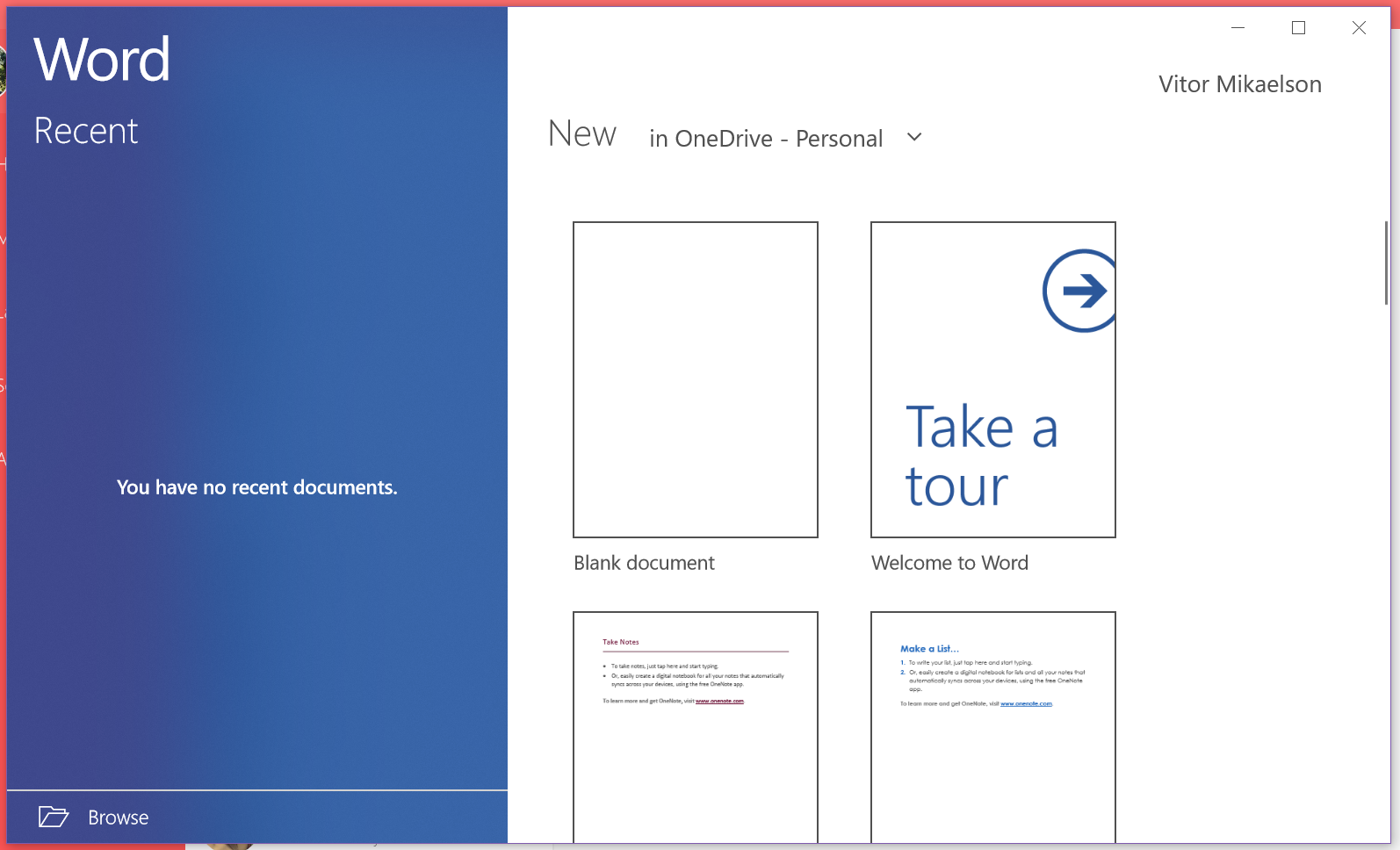Open Vitor Mikaelson account name

[1239, 84]
